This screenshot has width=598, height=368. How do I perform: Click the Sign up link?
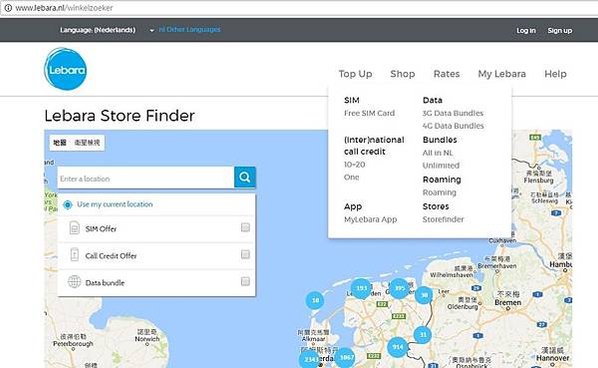click(x=559, y=31)
